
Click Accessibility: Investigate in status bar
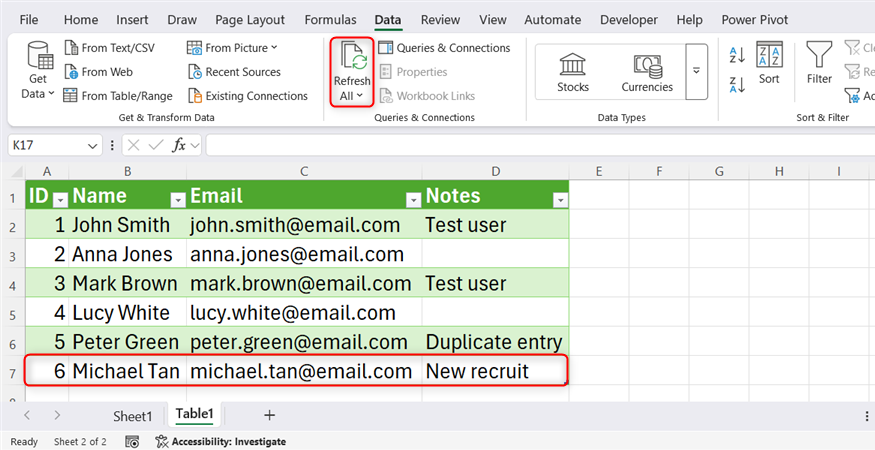coord(221,442)
